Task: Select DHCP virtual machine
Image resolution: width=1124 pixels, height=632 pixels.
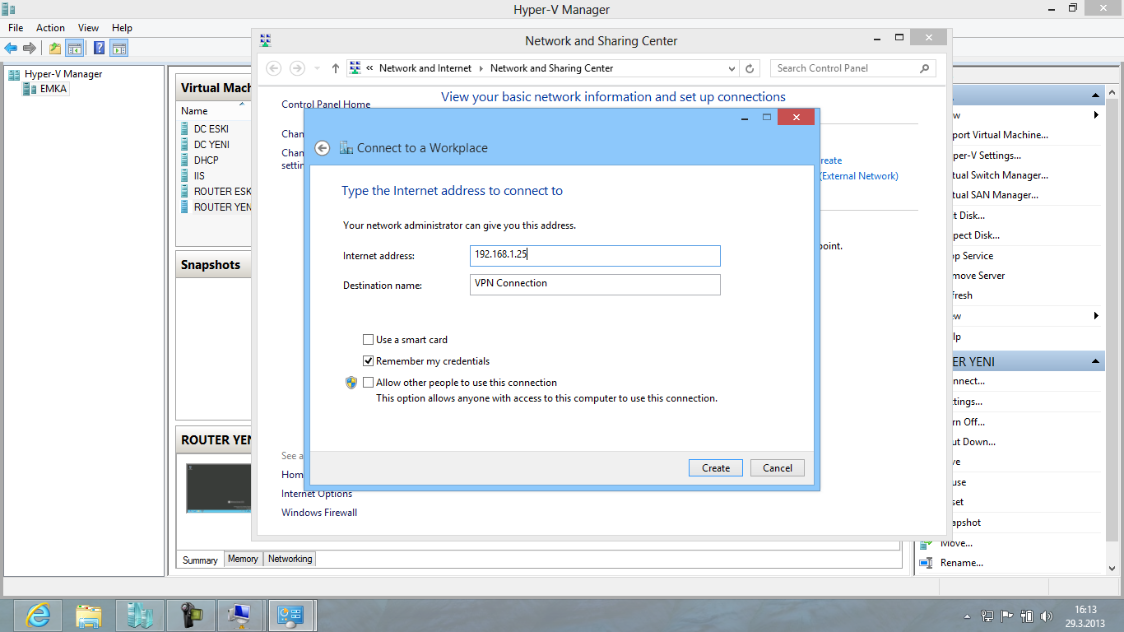Action: 206,161
